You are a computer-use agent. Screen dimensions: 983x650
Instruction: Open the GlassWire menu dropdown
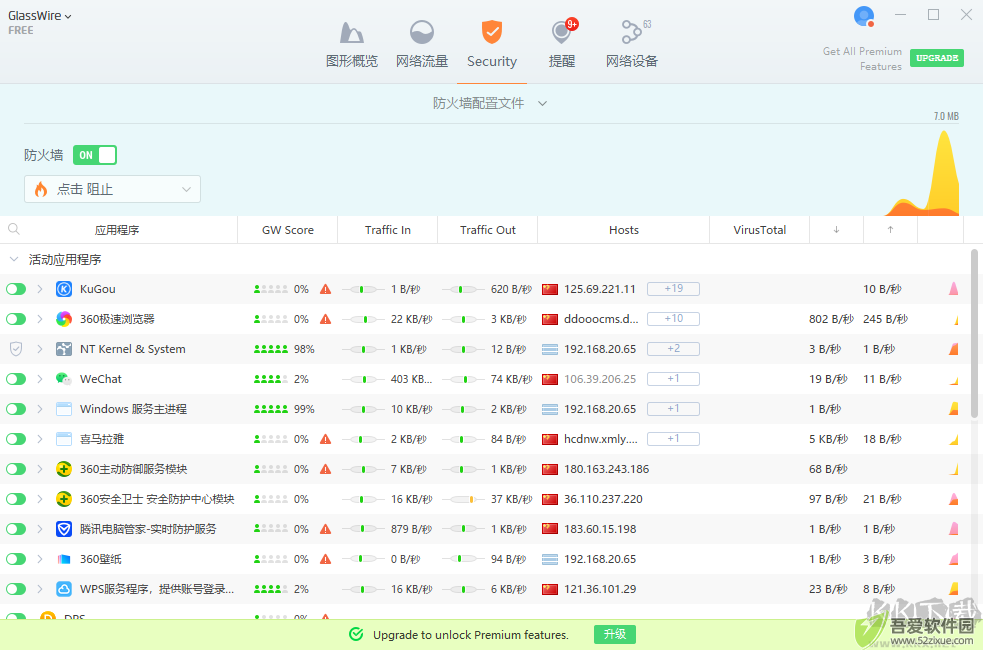coord(39,16)
